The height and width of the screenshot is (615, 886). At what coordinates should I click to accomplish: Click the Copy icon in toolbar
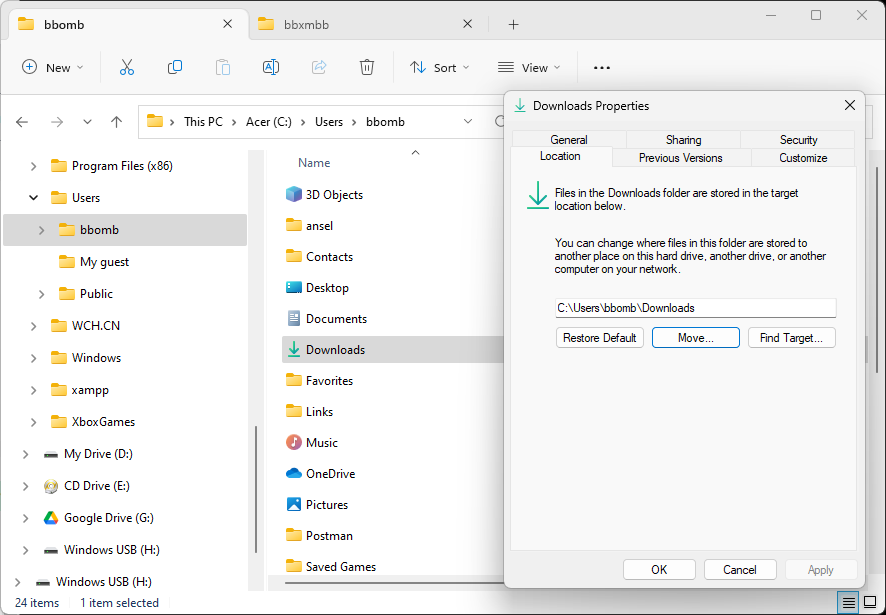(x=175, y=67)
